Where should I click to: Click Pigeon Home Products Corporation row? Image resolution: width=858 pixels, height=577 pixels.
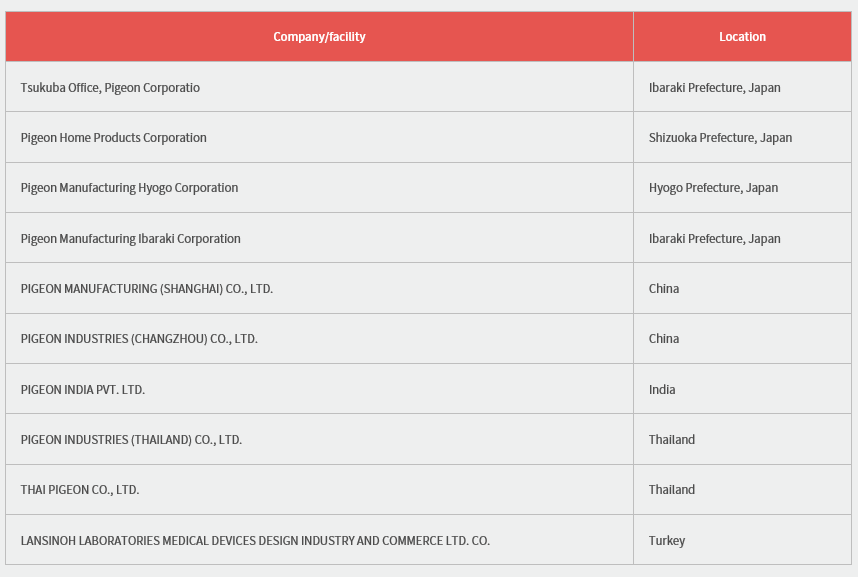114,138
